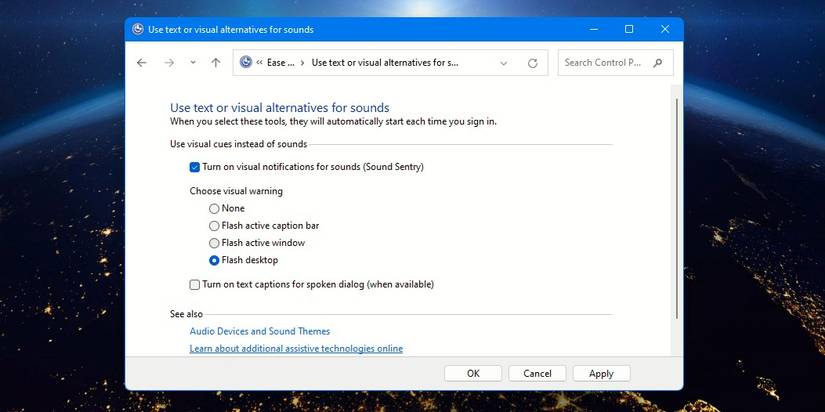
Task: Open the recent locations dropdown arrow
Action: tap(193, 63)
